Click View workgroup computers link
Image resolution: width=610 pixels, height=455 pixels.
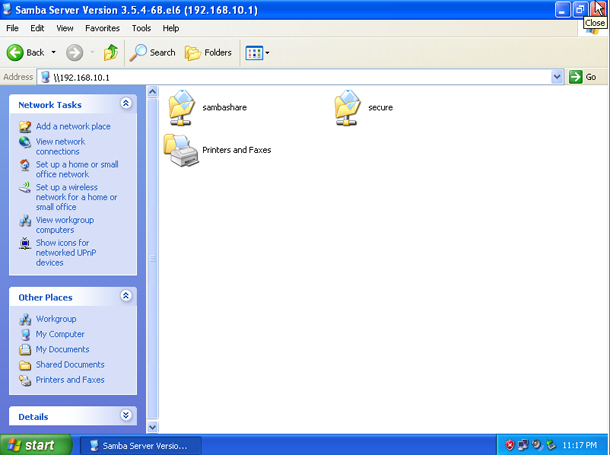tap(64, 224)
